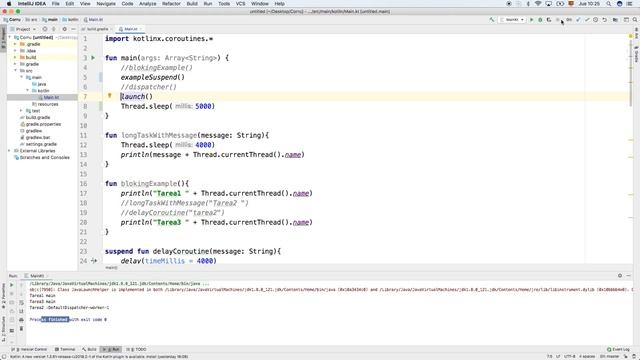Click the Main run tab in Run panel
Screen dimensions: 640x360
tap(37, 276)
